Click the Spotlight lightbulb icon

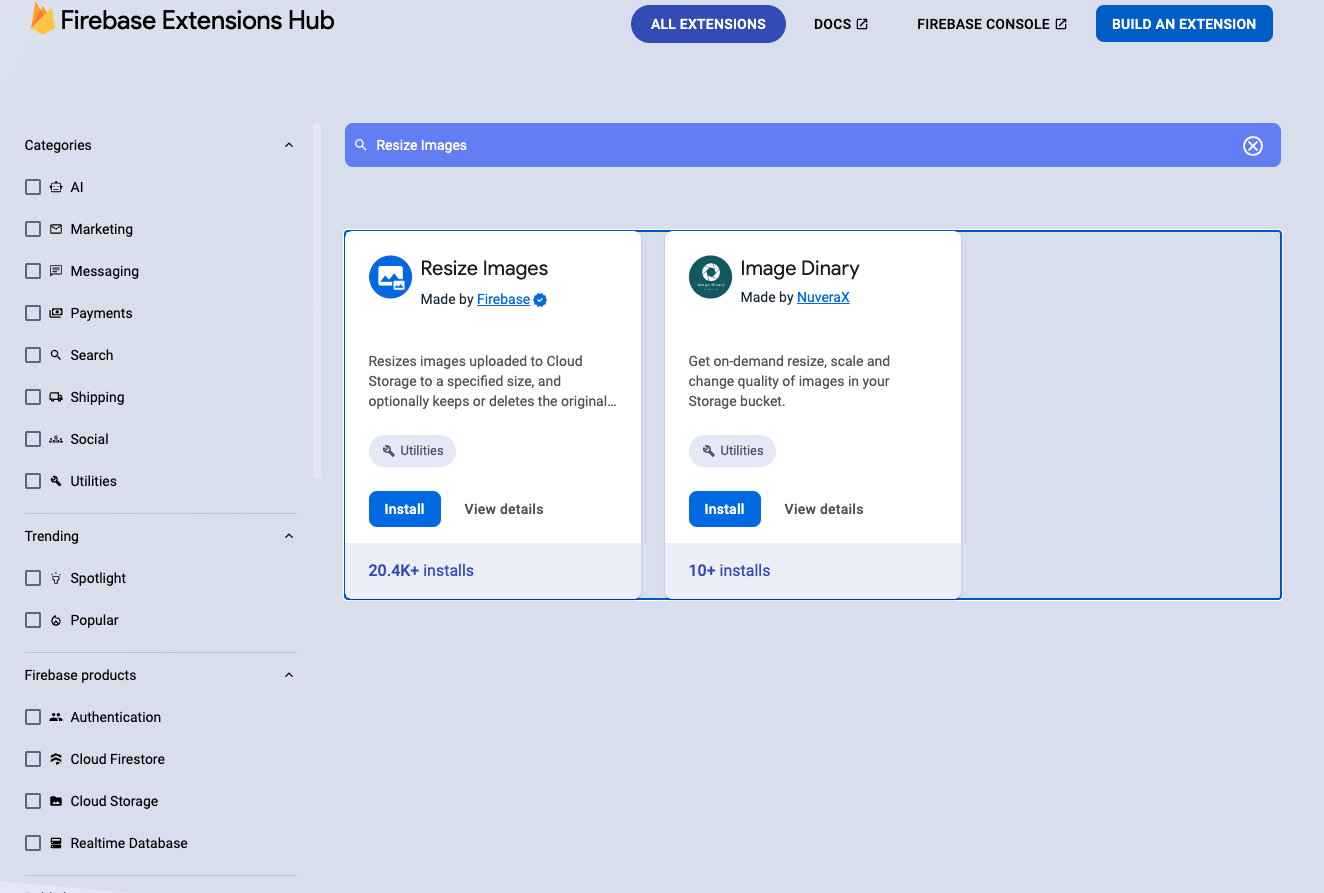pos(56,578)
